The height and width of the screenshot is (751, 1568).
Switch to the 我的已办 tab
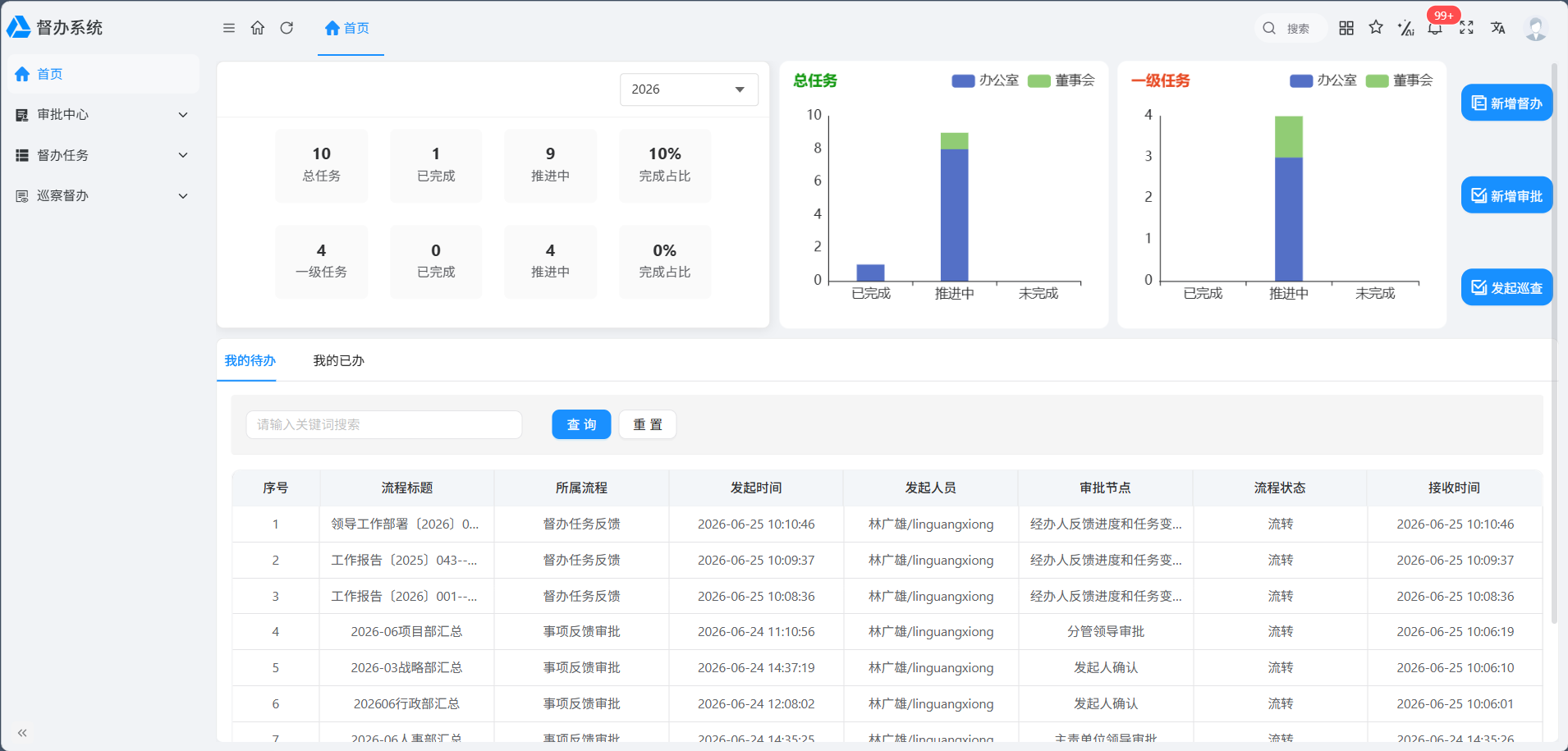tap(338, 361)
